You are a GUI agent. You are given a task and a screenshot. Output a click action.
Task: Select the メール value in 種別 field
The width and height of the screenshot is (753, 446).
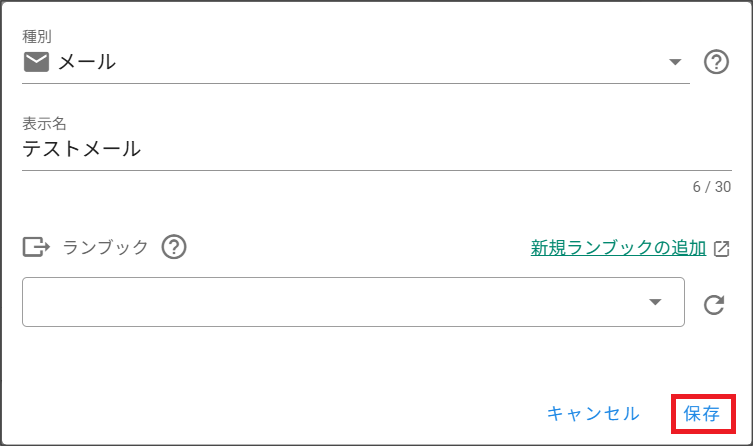[87, 62]
